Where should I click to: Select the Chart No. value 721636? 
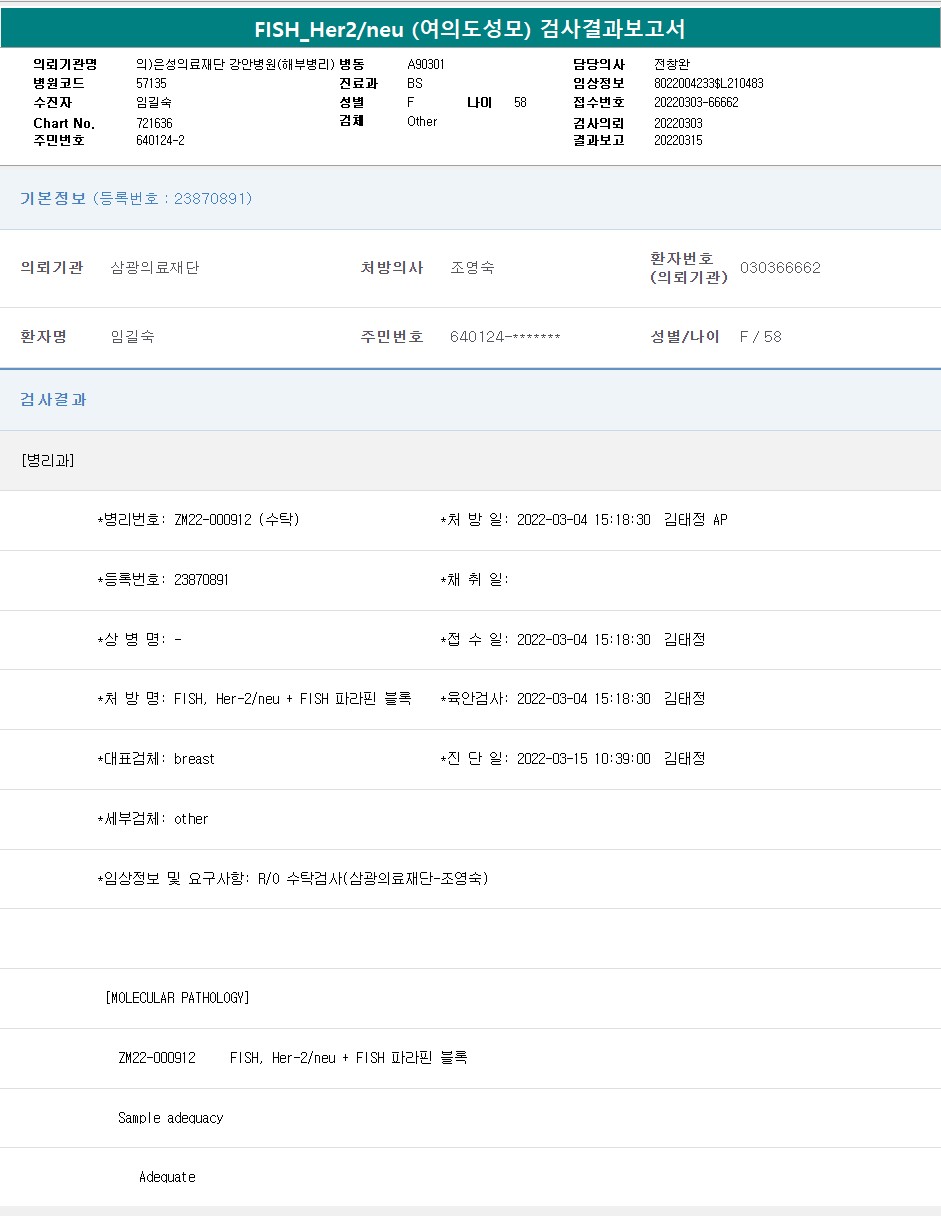154,122
